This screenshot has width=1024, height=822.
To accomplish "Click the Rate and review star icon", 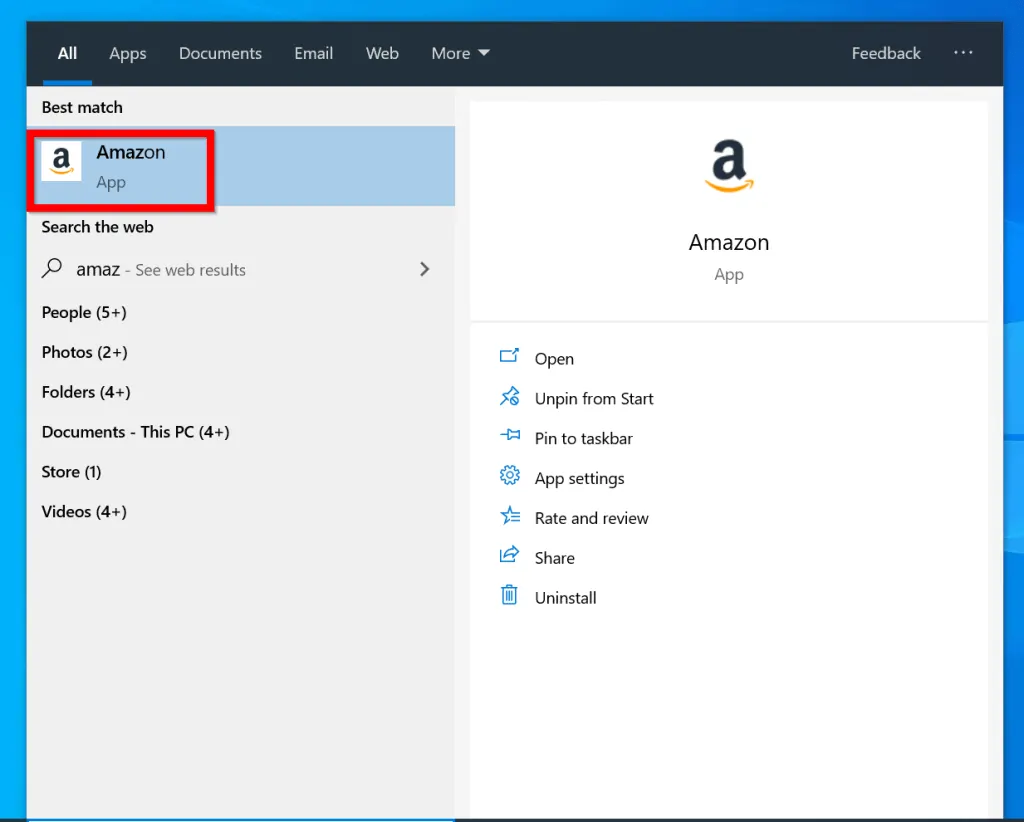I will 509,517.
